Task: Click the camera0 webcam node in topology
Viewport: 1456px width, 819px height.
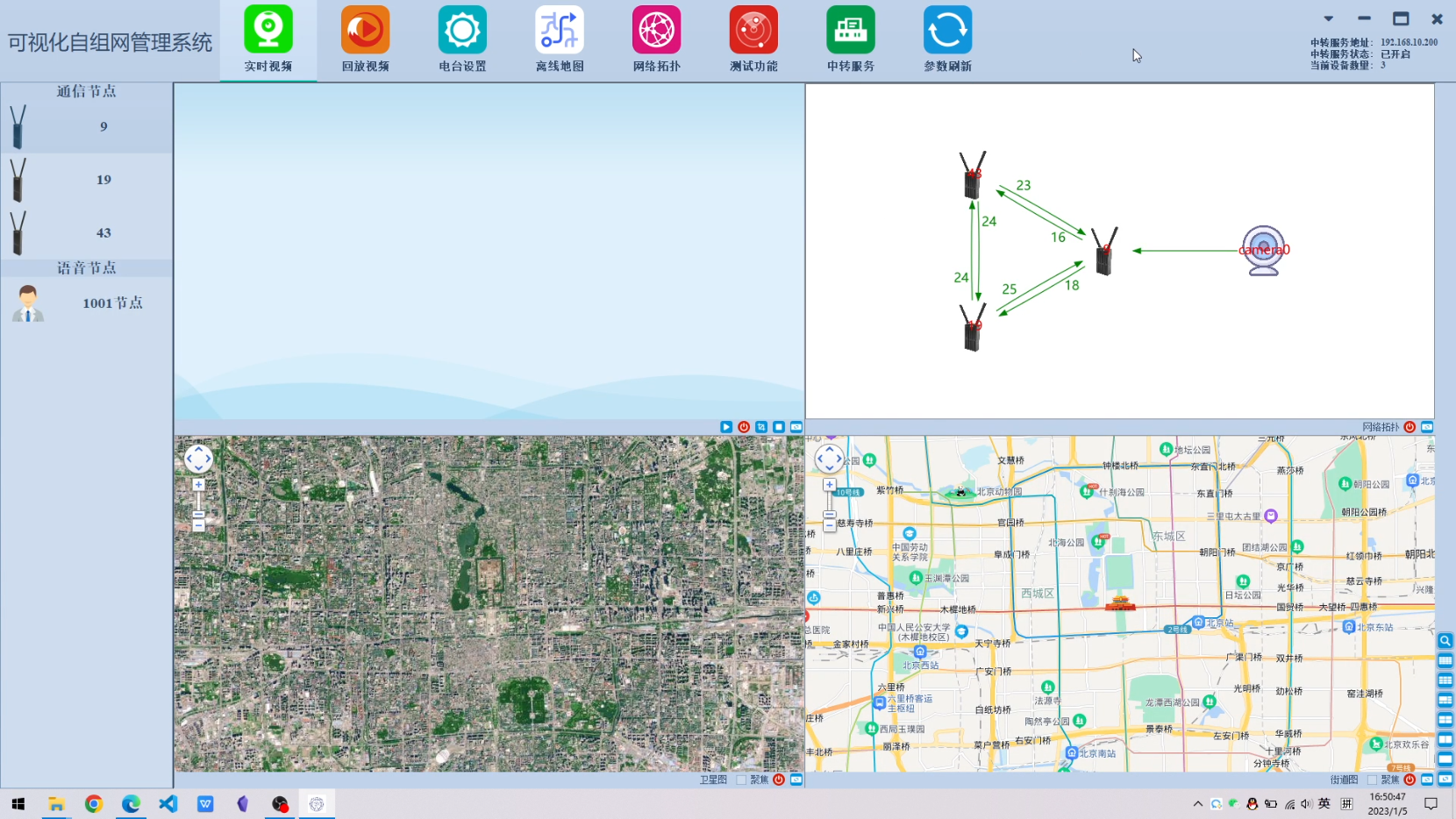Action: point(1263,251)
